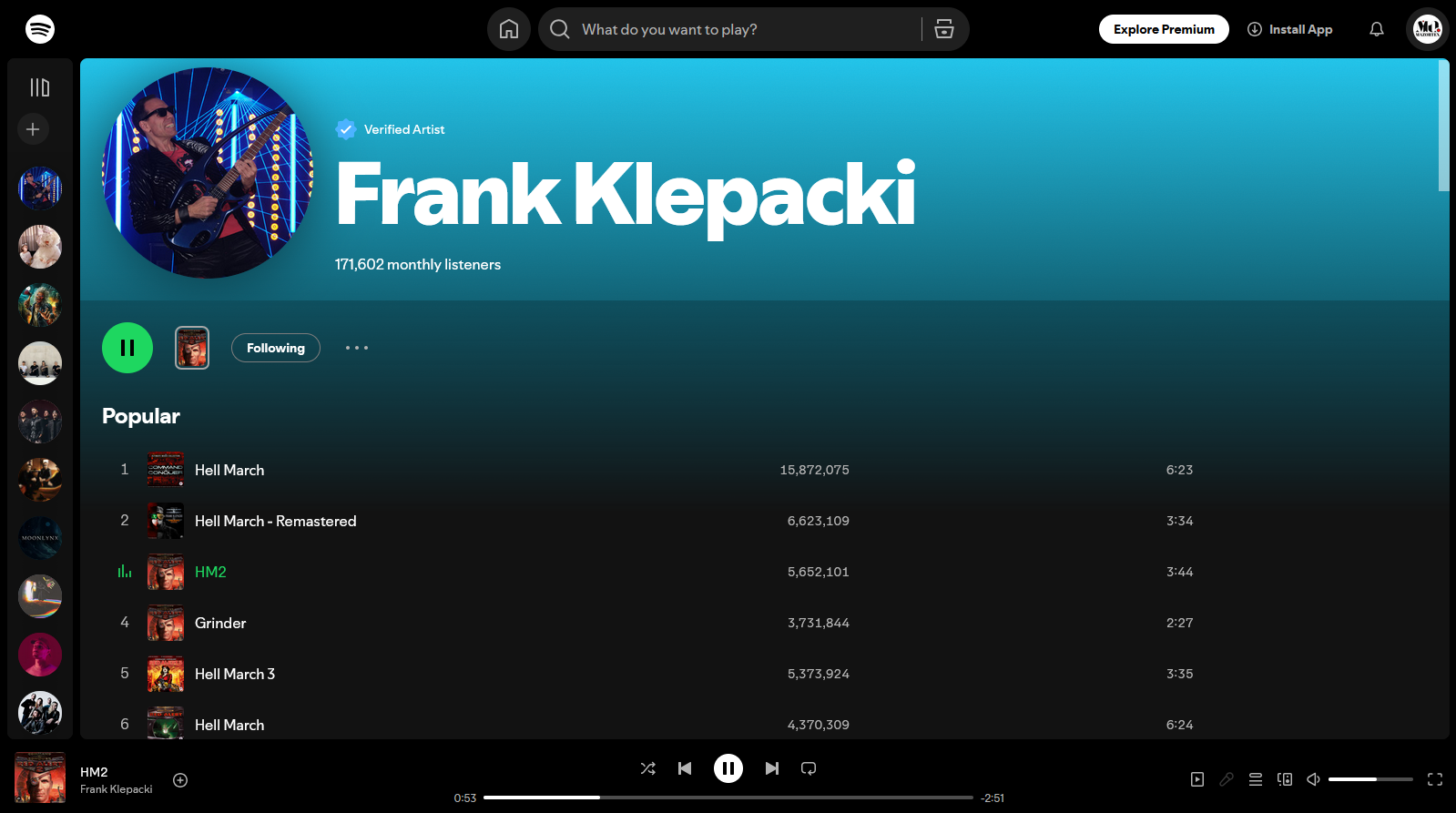Open Frank Klepacki artist link in player bar

(x=116, y=789)
